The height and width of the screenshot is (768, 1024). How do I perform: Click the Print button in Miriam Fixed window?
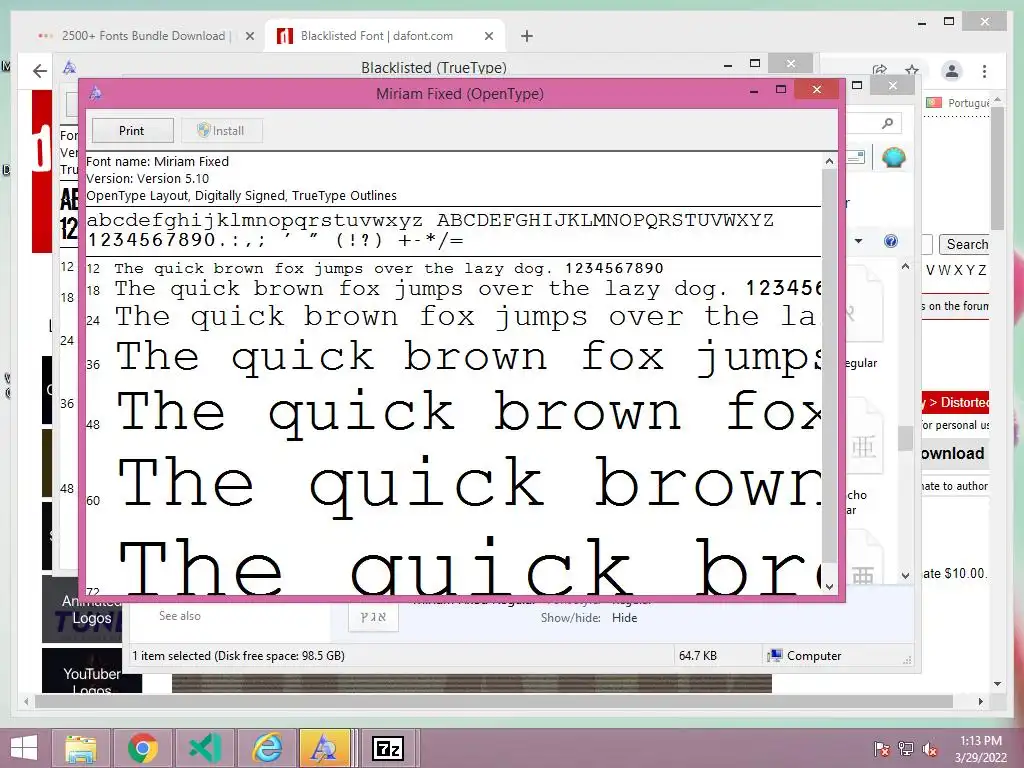(x=133, y=131)
